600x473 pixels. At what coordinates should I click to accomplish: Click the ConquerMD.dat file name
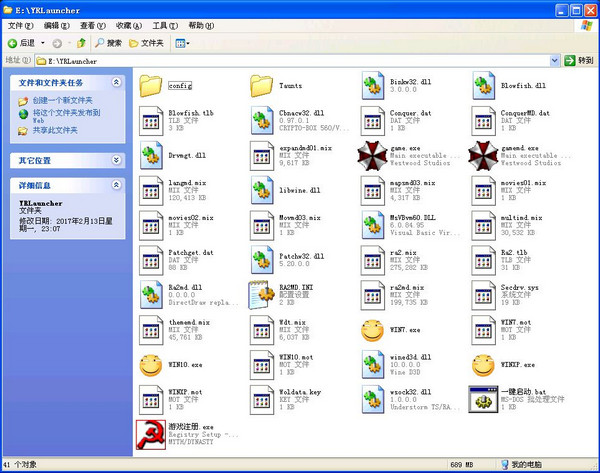pyautogui.click(x=525, y=113)
